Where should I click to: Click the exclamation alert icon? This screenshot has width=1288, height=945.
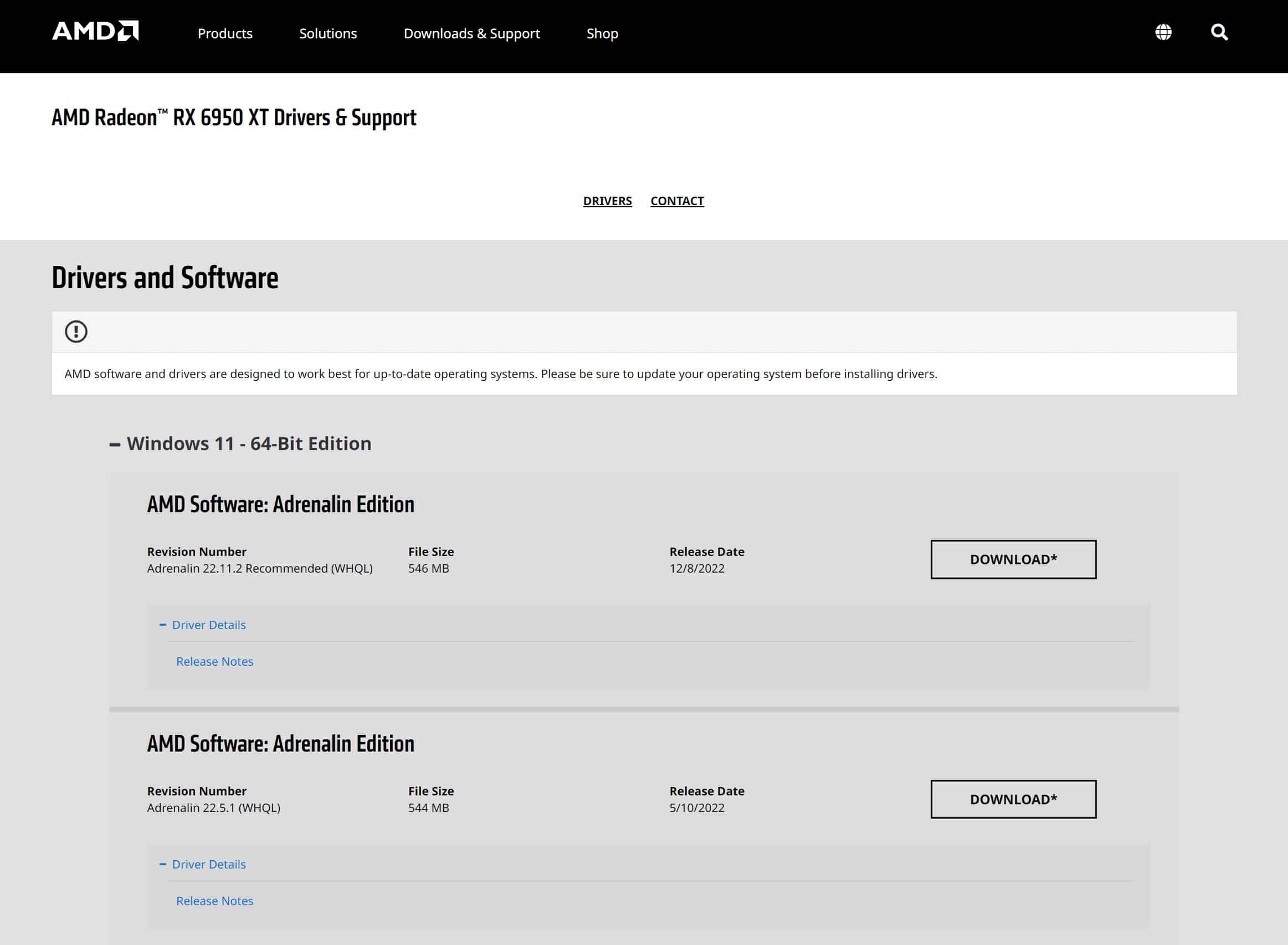coord(76,332)
